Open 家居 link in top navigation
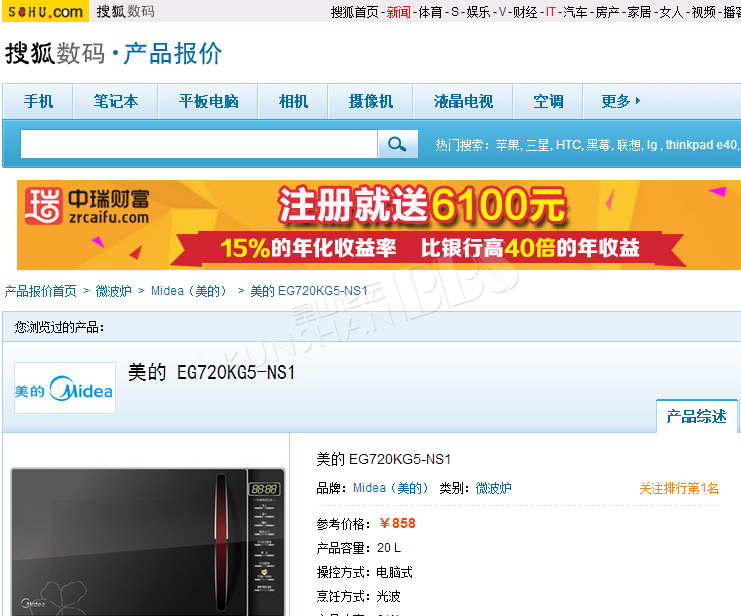 (x=639, y=12)
